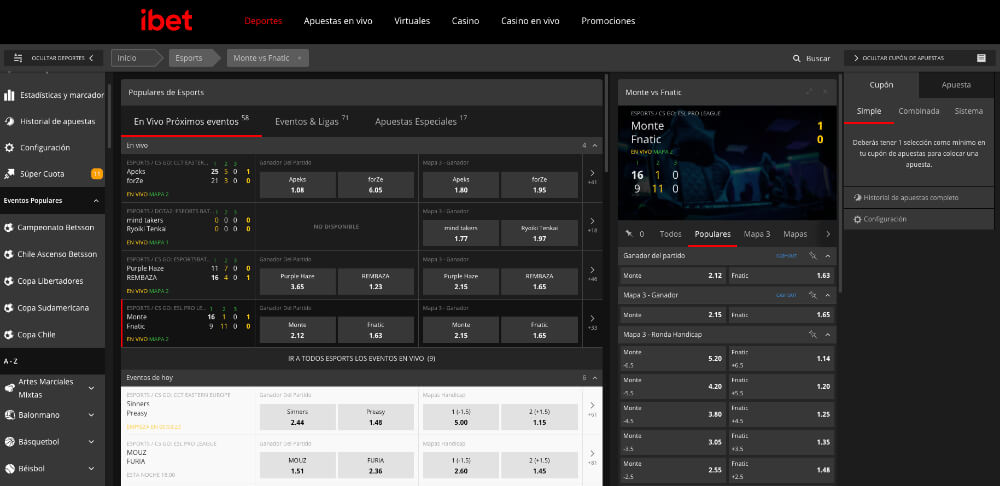Click the Campeonato Betsson soccer ball icon
The height and width of the screenshot is (486, 1000).
pos(9,228)
